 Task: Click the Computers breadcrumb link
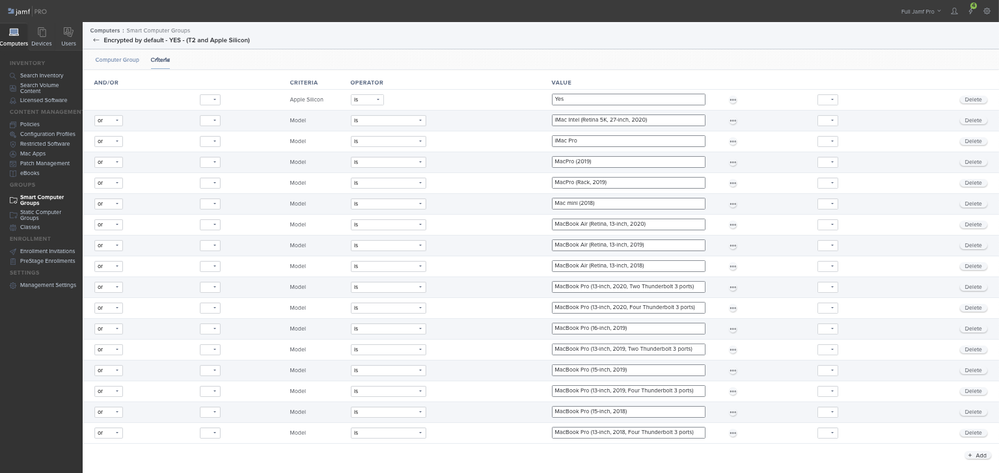[x=104, y=31]
